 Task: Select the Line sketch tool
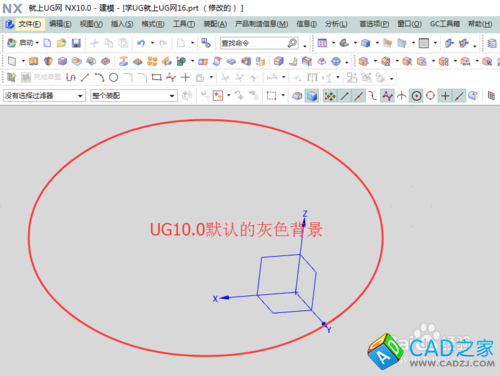(x=85, y=78)
